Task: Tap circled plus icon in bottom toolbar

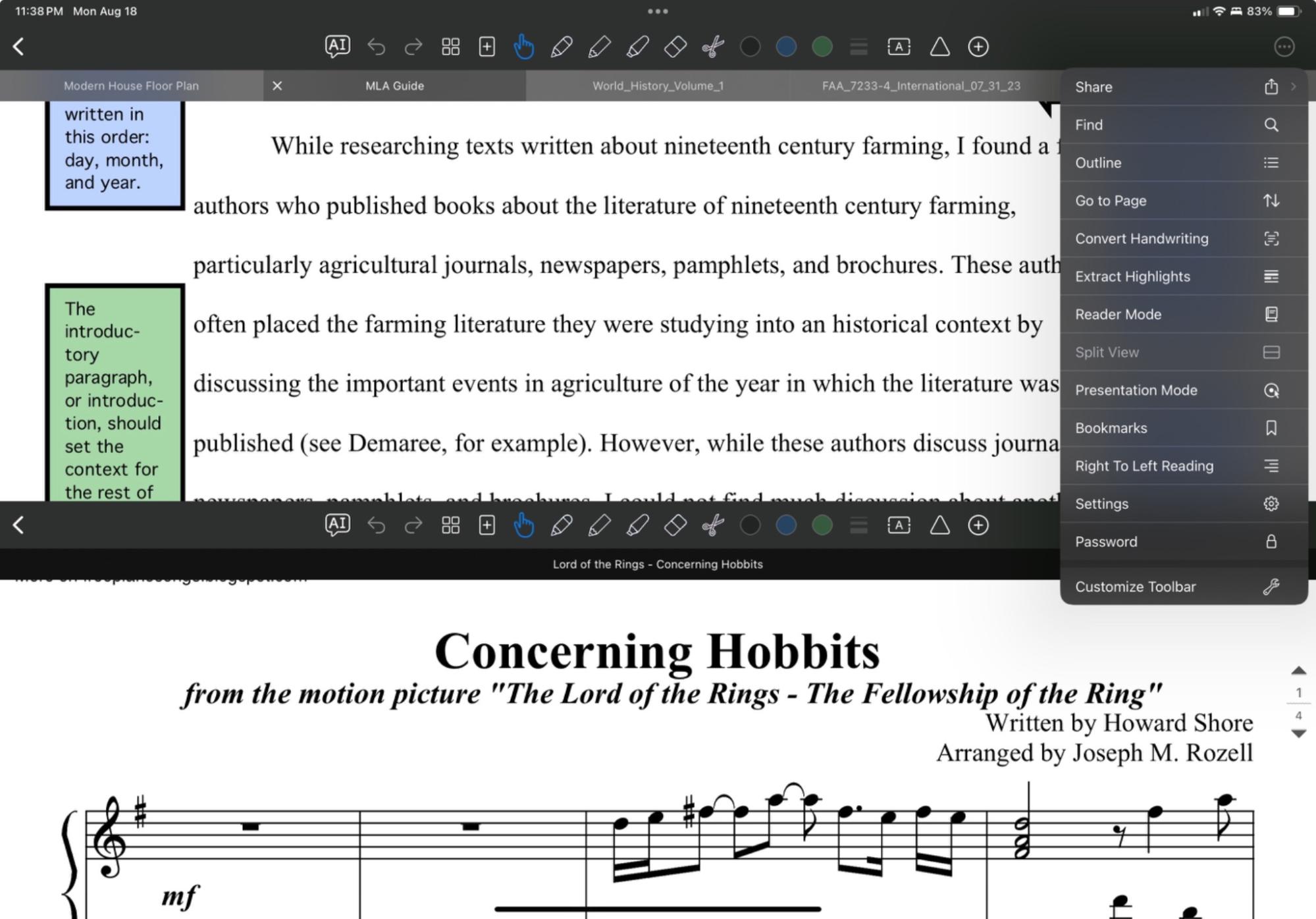Action: (978, 525)
